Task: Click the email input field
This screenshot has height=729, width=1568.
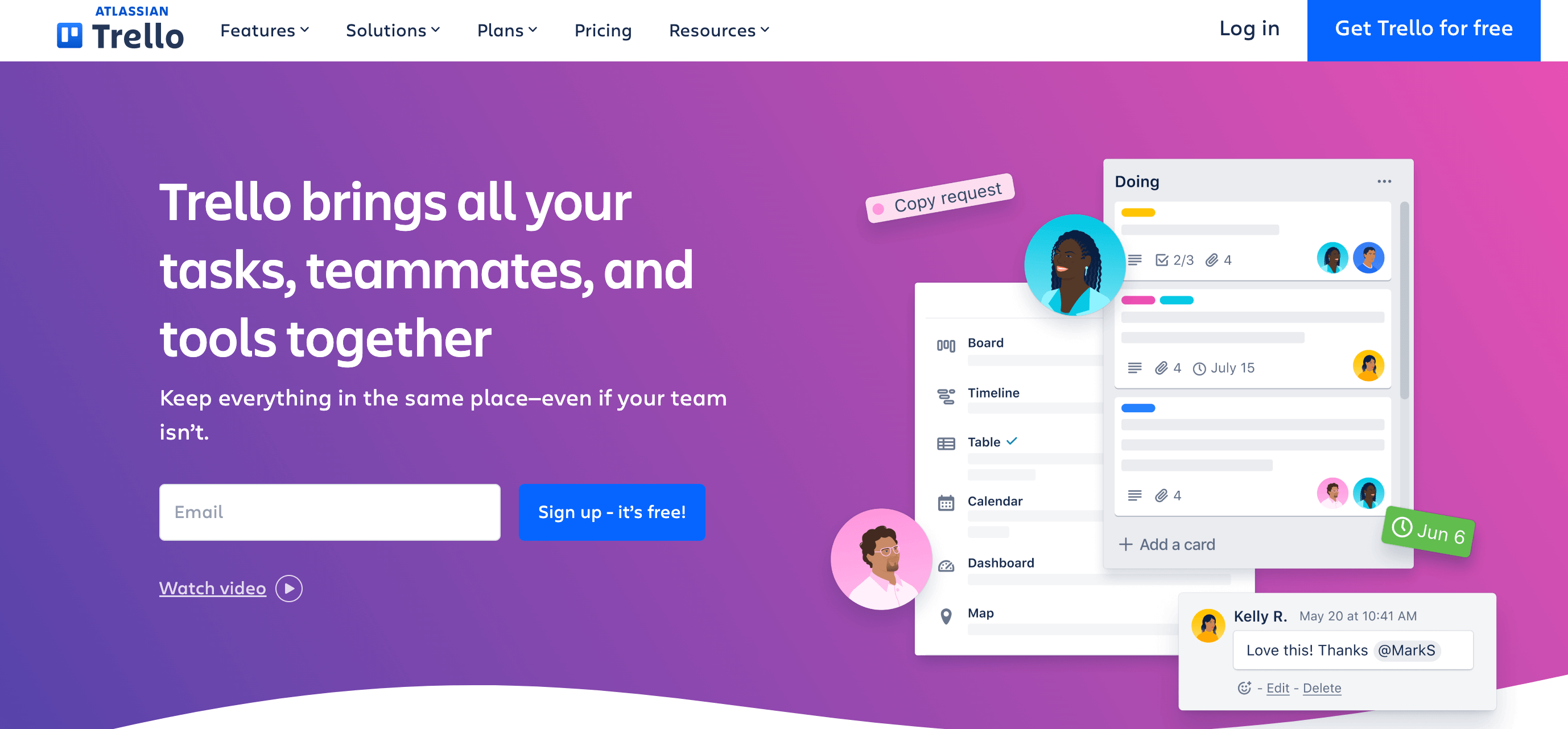Action: pos(330,511)
